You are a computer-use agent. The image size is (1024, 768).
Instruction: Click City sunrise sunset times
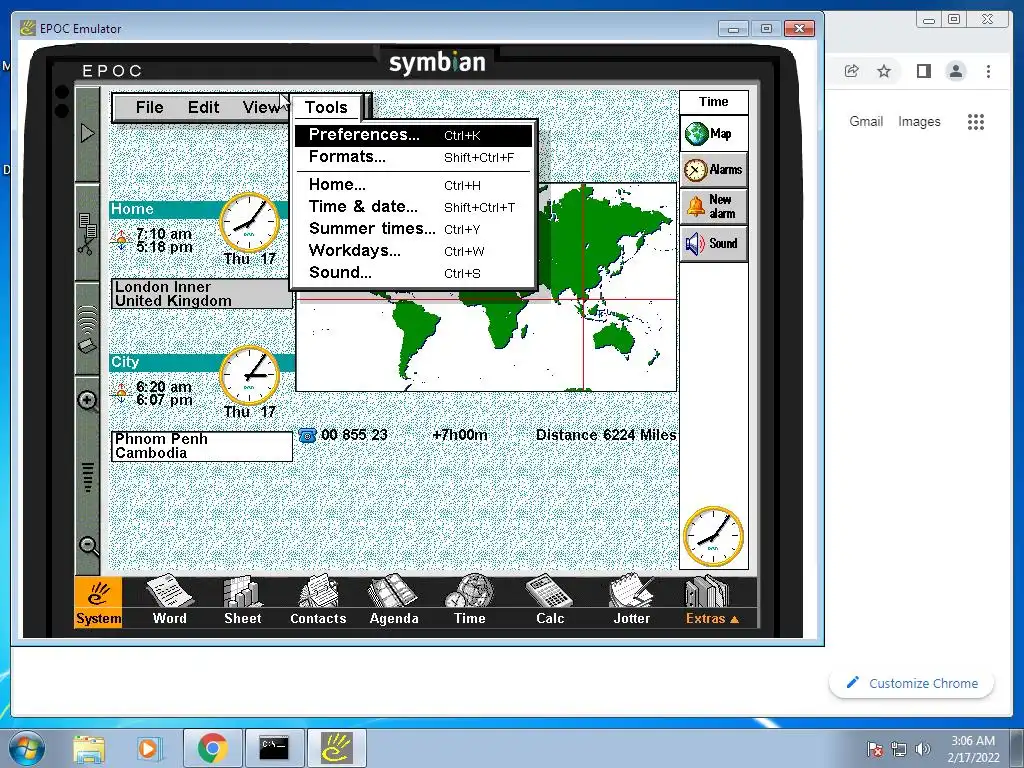(x=164, y=393)
